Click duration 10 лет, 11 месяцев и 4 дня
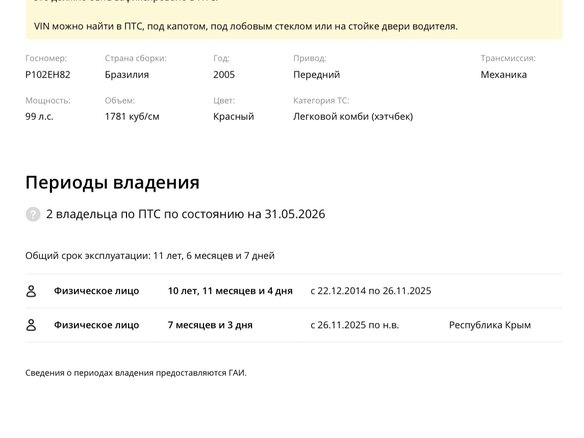This screenshot has height=438, width=584. point(230,291)
